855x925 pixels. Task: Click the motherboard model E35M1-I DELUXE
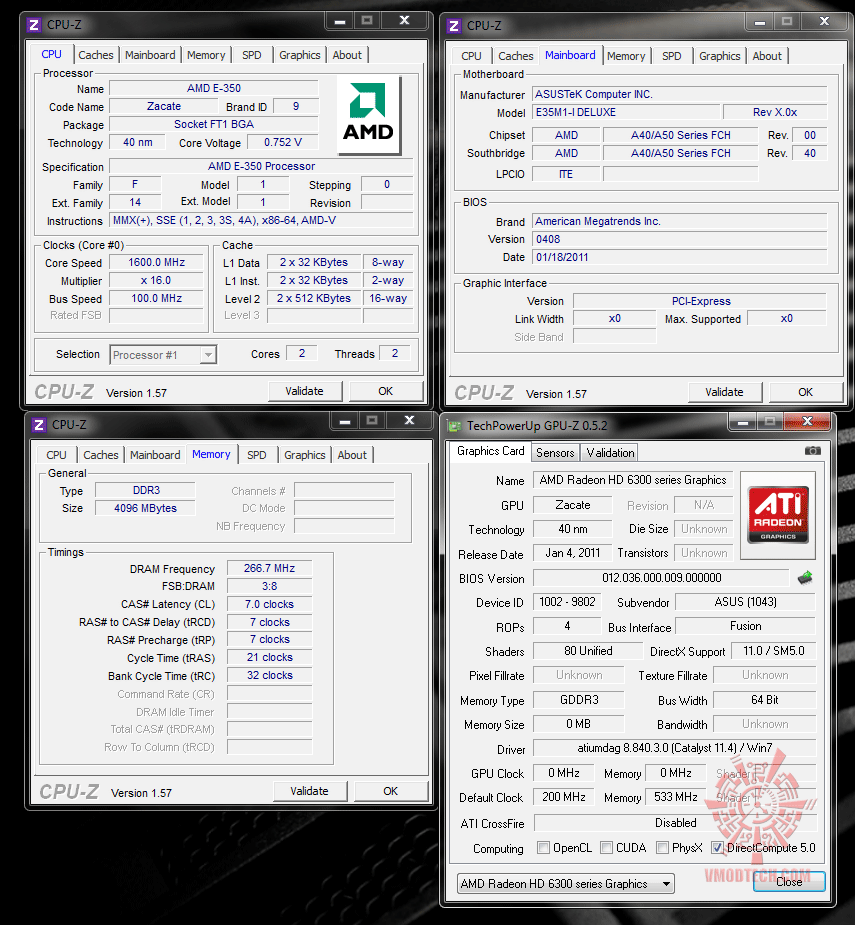(x=626, y=112)
